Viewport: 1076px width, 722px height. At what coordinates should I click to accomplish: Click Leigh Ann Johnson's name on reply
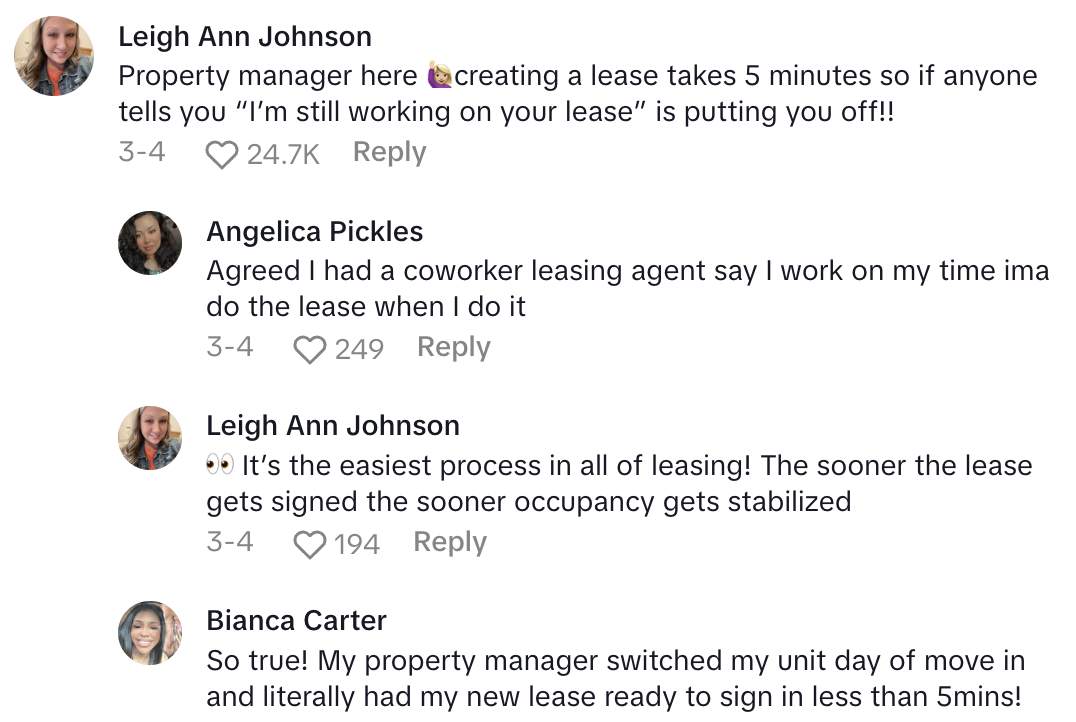click(x=332, y=426)
